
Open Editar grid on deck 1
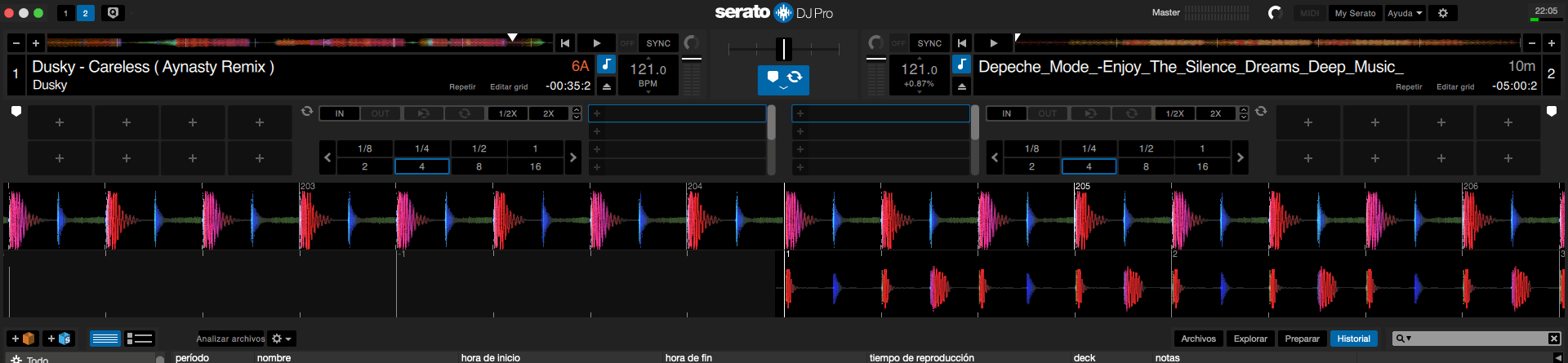509,86
